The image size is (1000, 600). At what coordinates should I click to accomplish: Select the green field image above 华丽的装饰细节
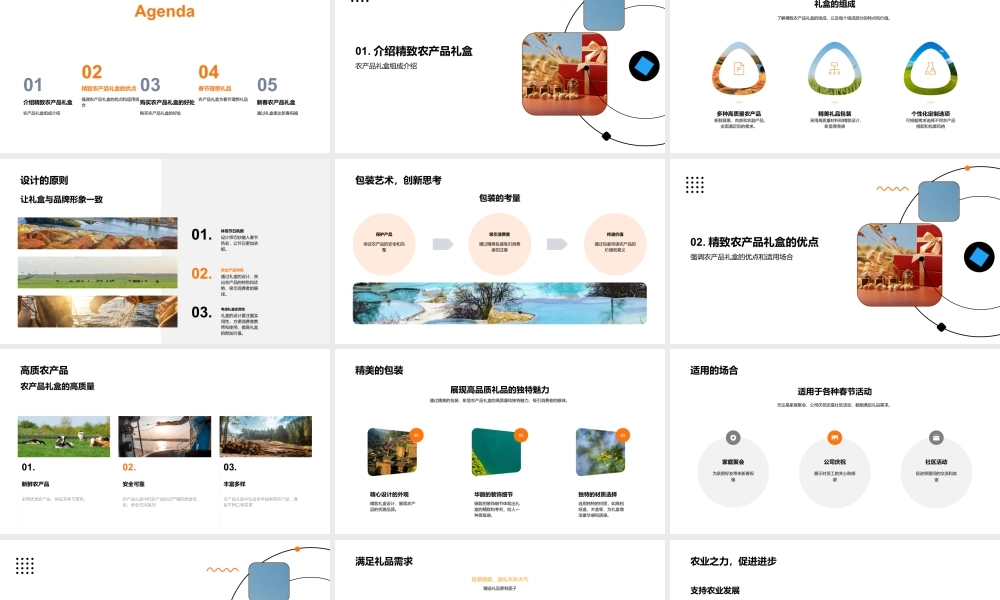(496, 452)
